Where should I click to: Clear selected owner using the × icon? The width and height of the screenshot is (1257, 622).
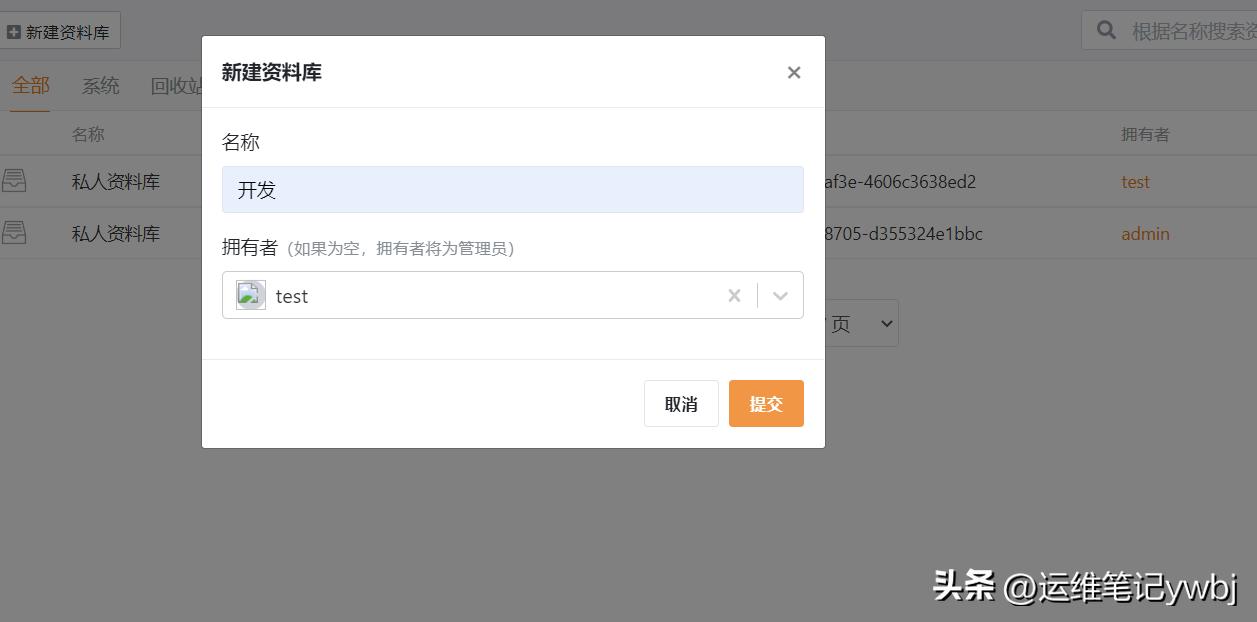click(734, 295)
